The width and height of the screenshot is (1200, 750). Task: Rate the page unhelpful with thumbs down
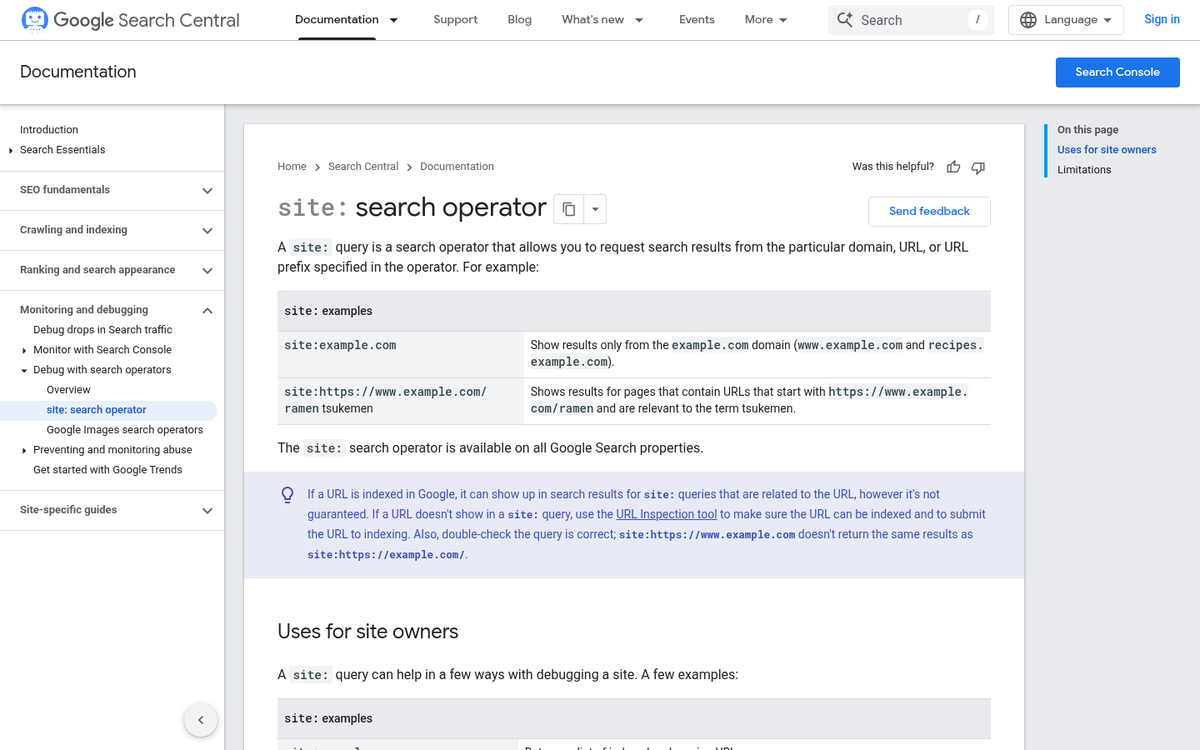click(978, 167)
